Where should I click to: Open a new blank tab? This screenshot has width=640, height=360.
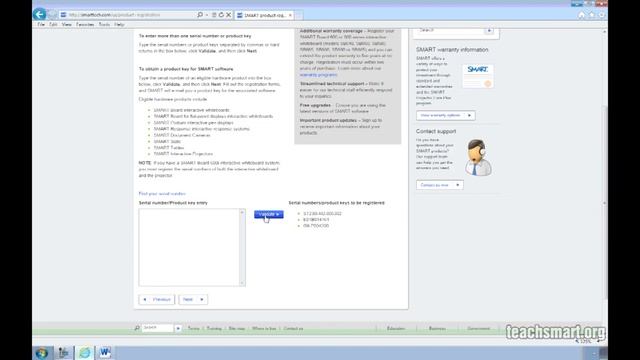click(299, 15)
